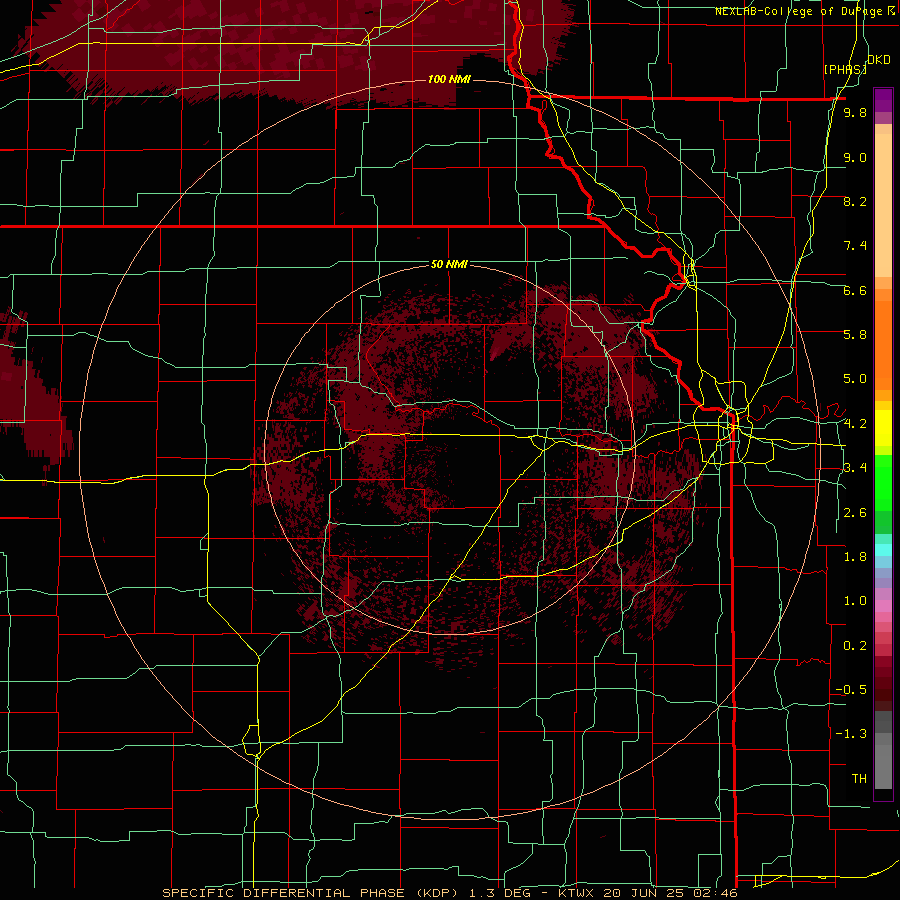Click the 9.0 value on color scale

click(855, 157)
